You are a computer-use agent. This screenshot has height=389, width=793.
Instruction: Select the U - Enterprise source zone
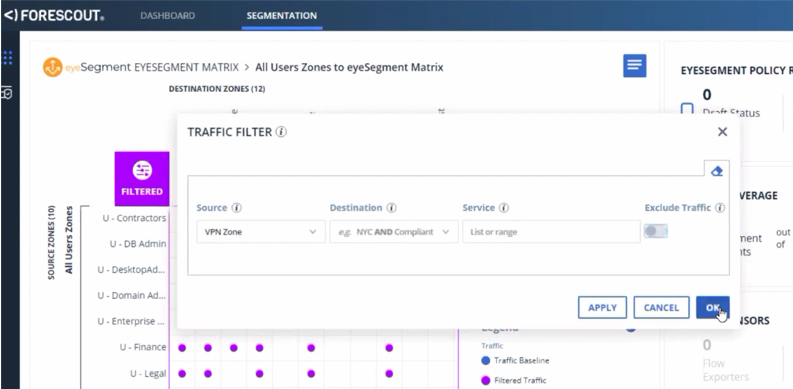131,321
